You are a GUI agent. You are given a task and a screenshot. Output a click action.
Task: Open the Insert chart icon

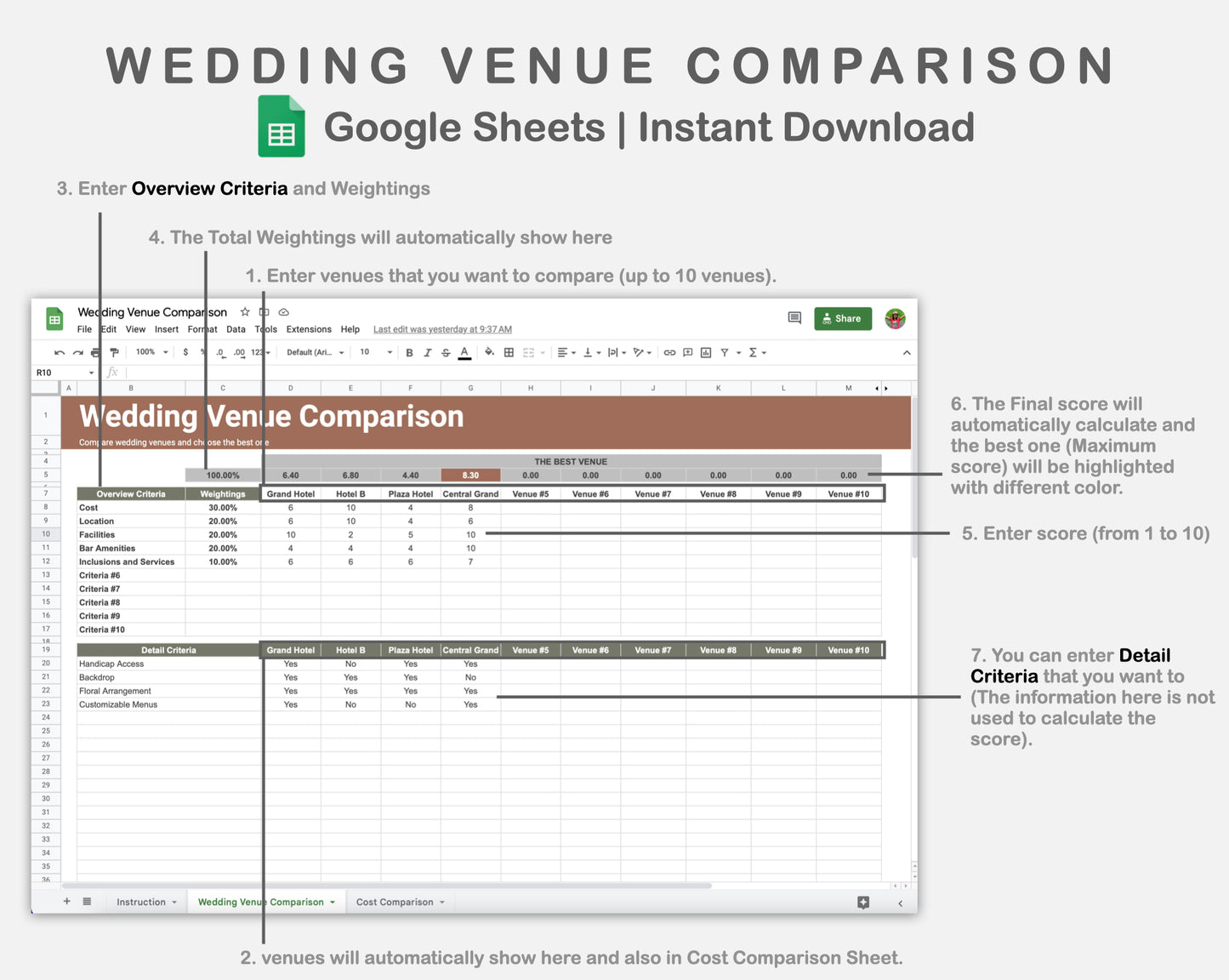(x=705, y=352)
